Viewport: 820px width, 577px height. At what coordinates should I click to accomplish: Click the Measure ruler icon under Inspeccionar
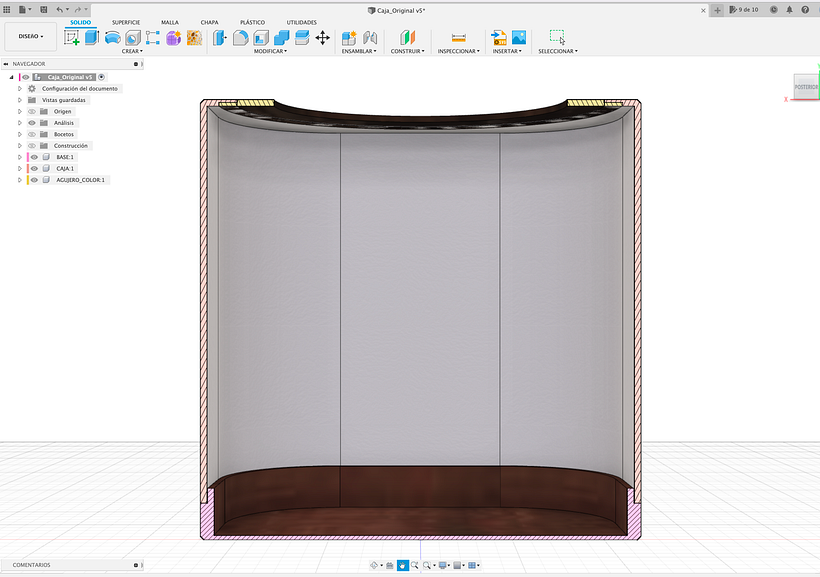click(x=459, y=37)
